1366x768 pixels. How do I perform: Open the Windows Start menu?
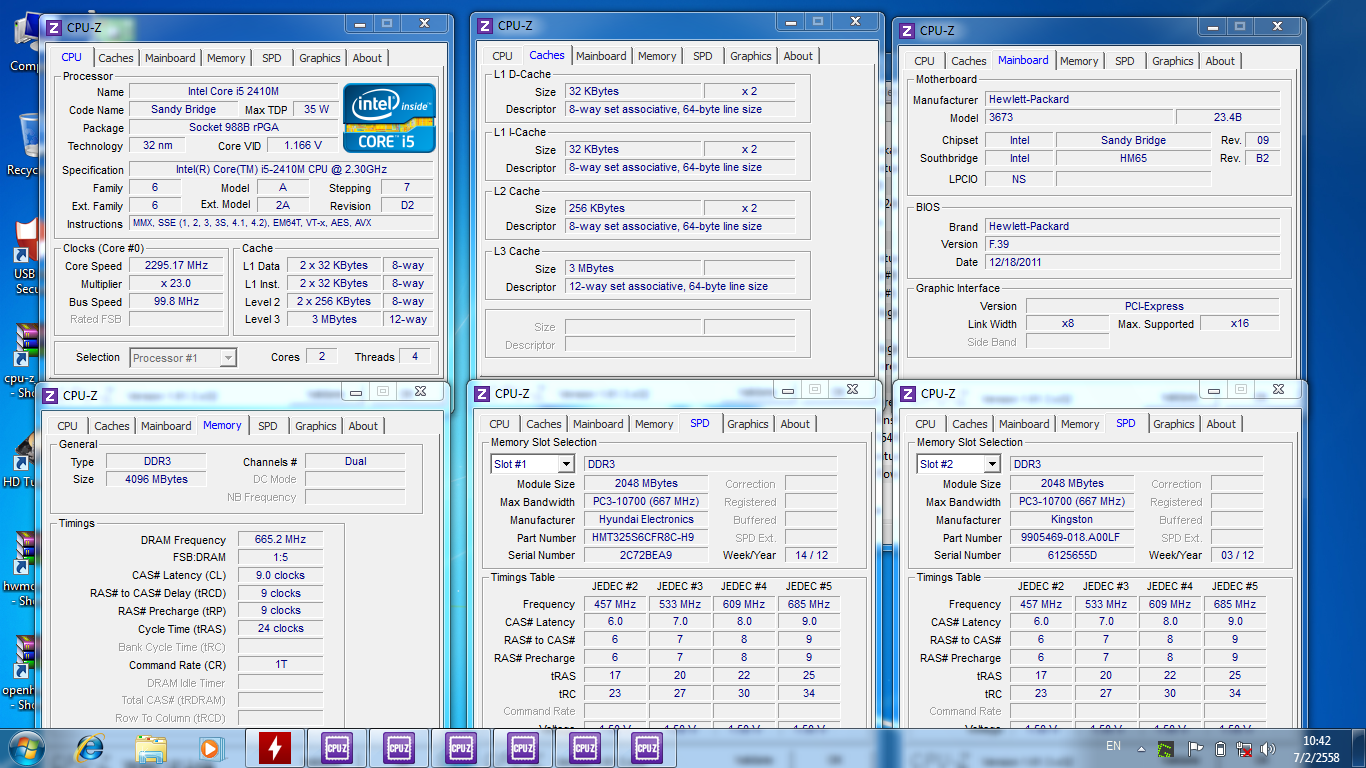25,747
